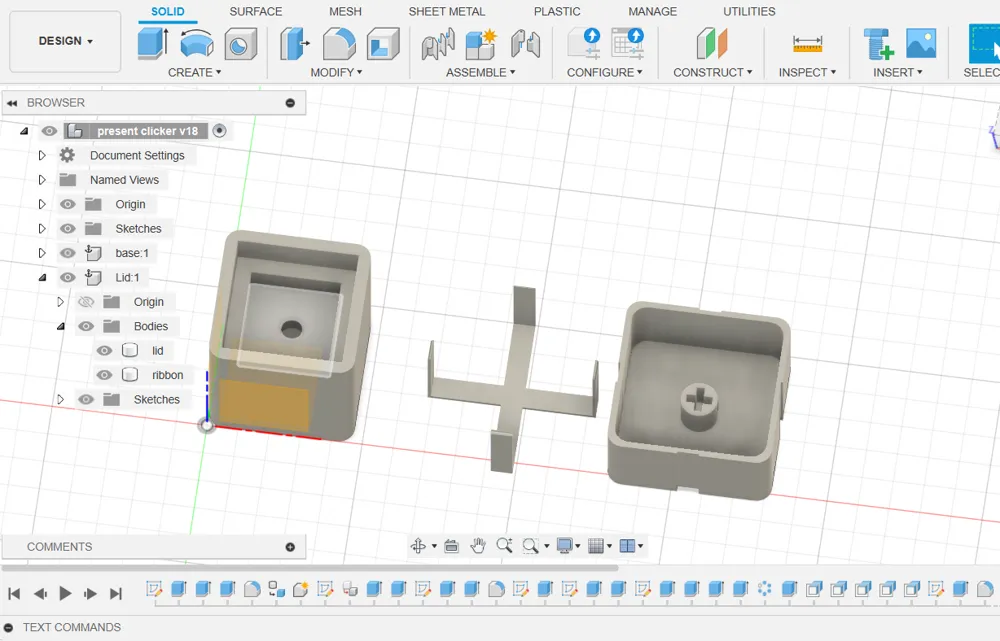This screenshot has height=641, width=1000.
Task: Open the INSPECT menu
Action: 807,73
